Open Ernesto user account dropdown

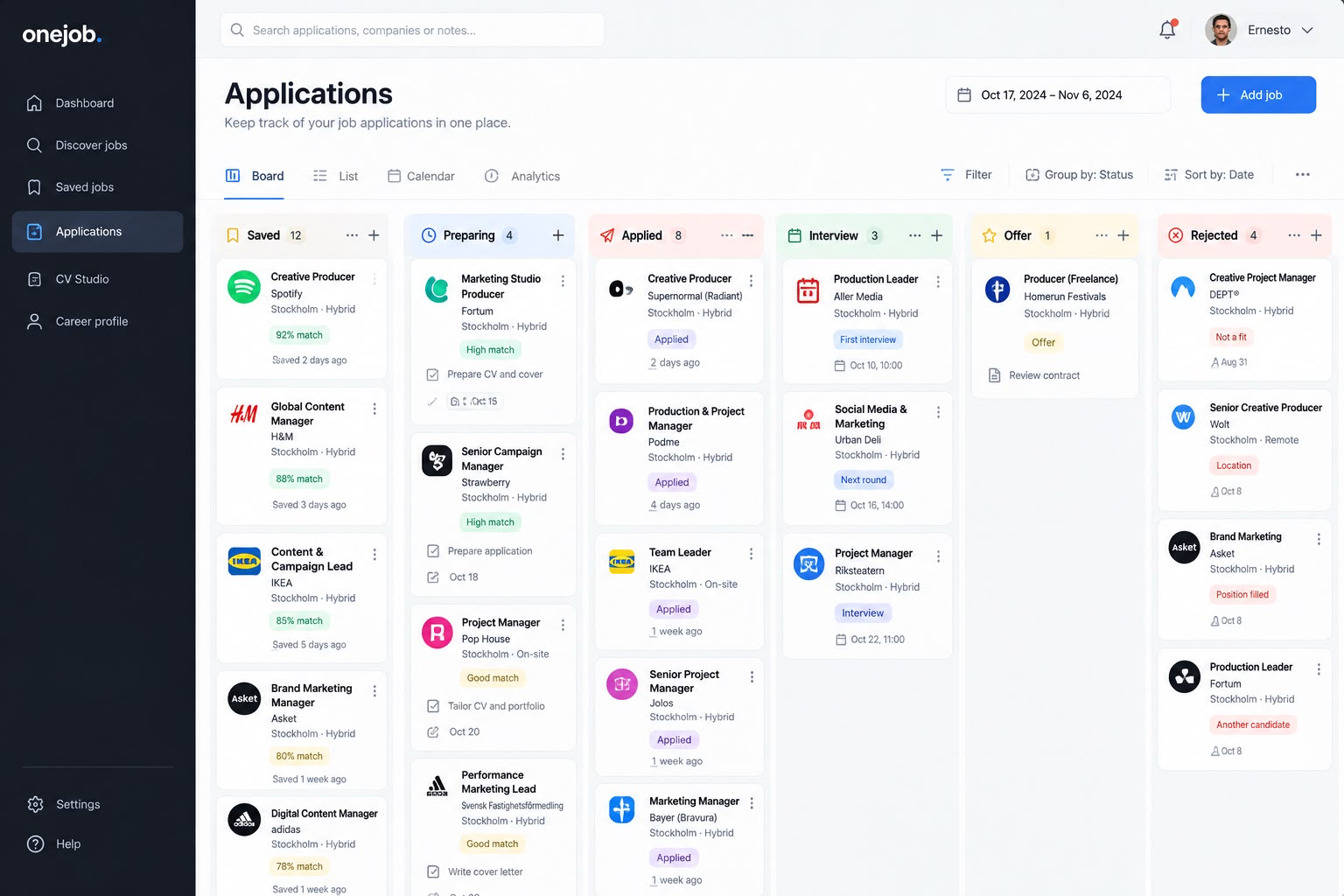pos(1260,30)
